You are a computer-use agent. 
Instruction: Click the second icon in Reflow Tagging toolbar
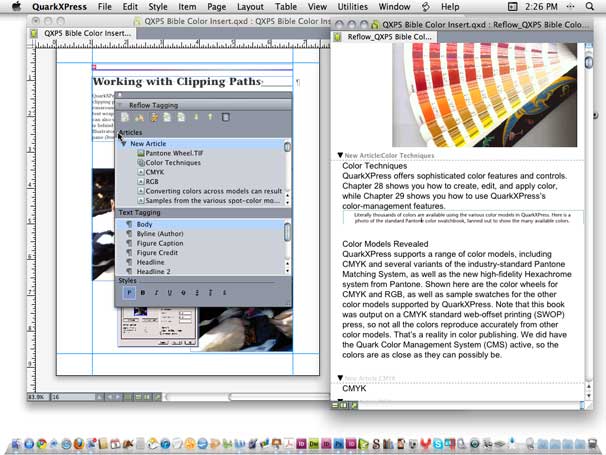pyautogui.click(x=139, y=117)
